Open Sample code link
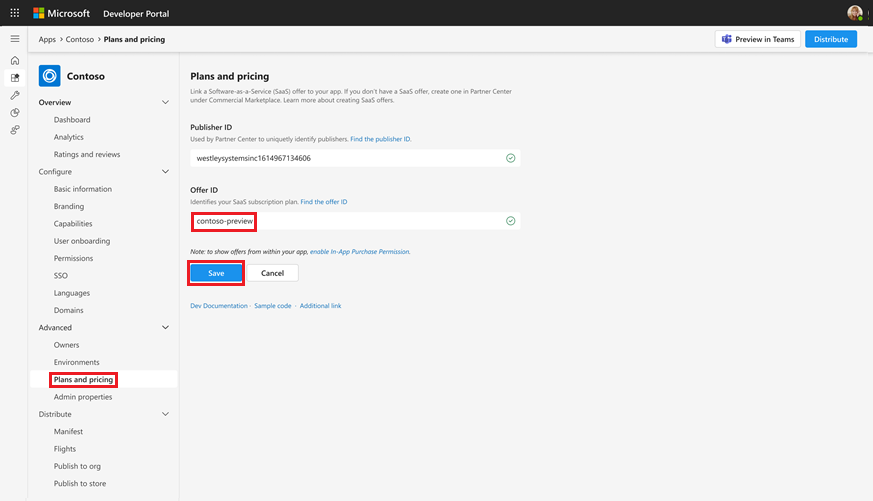Image resolution: width=873 pixels, height=501 pixels. coord(273,306)
